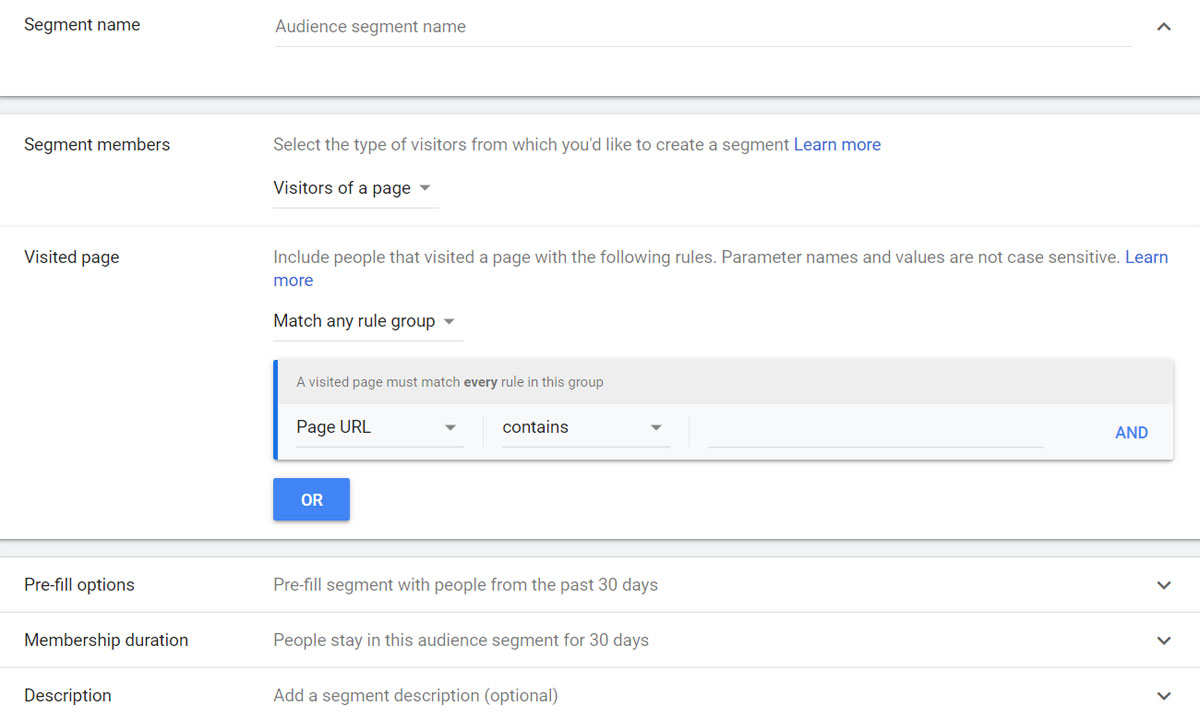Click the Audience segment name input field
Screen dimensions: 1200x718
click(703, 27)
